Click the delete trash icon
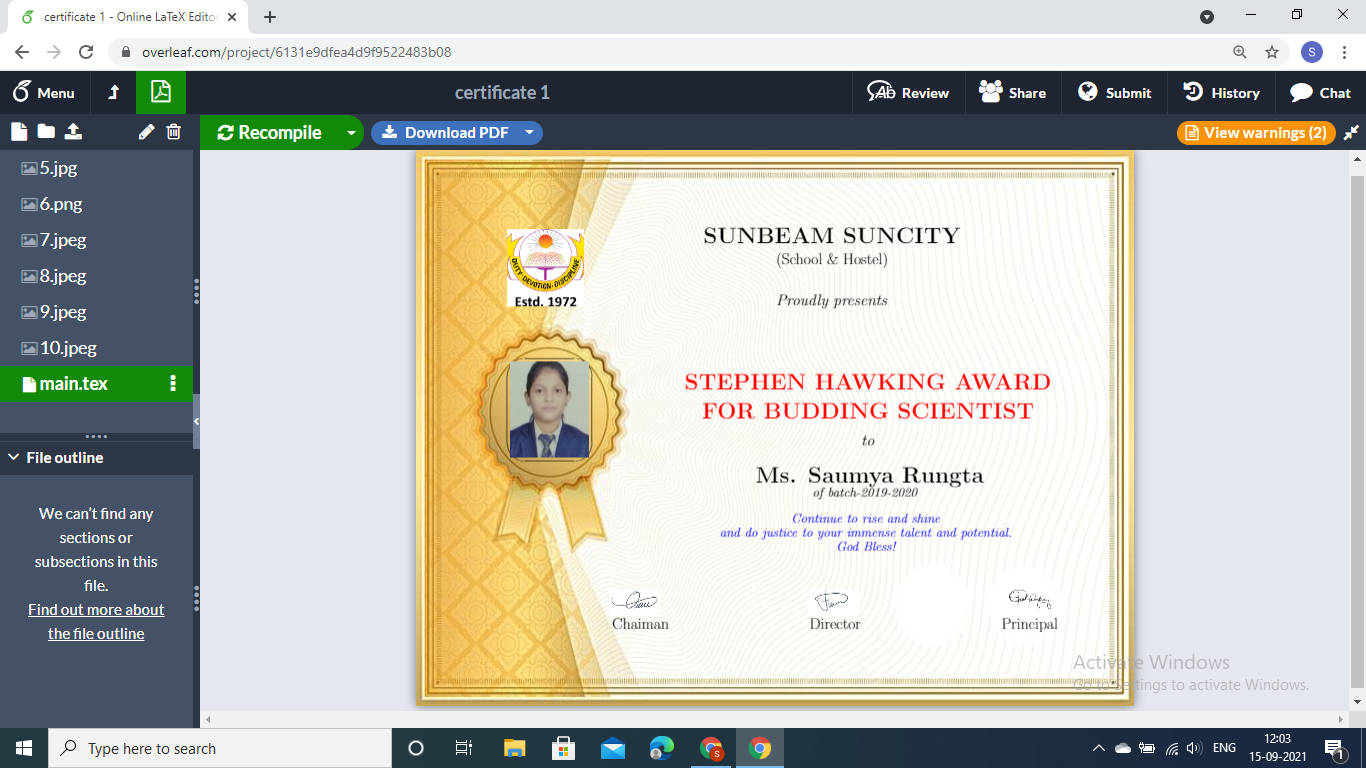 pyautogui.click(x=174, y=132)
